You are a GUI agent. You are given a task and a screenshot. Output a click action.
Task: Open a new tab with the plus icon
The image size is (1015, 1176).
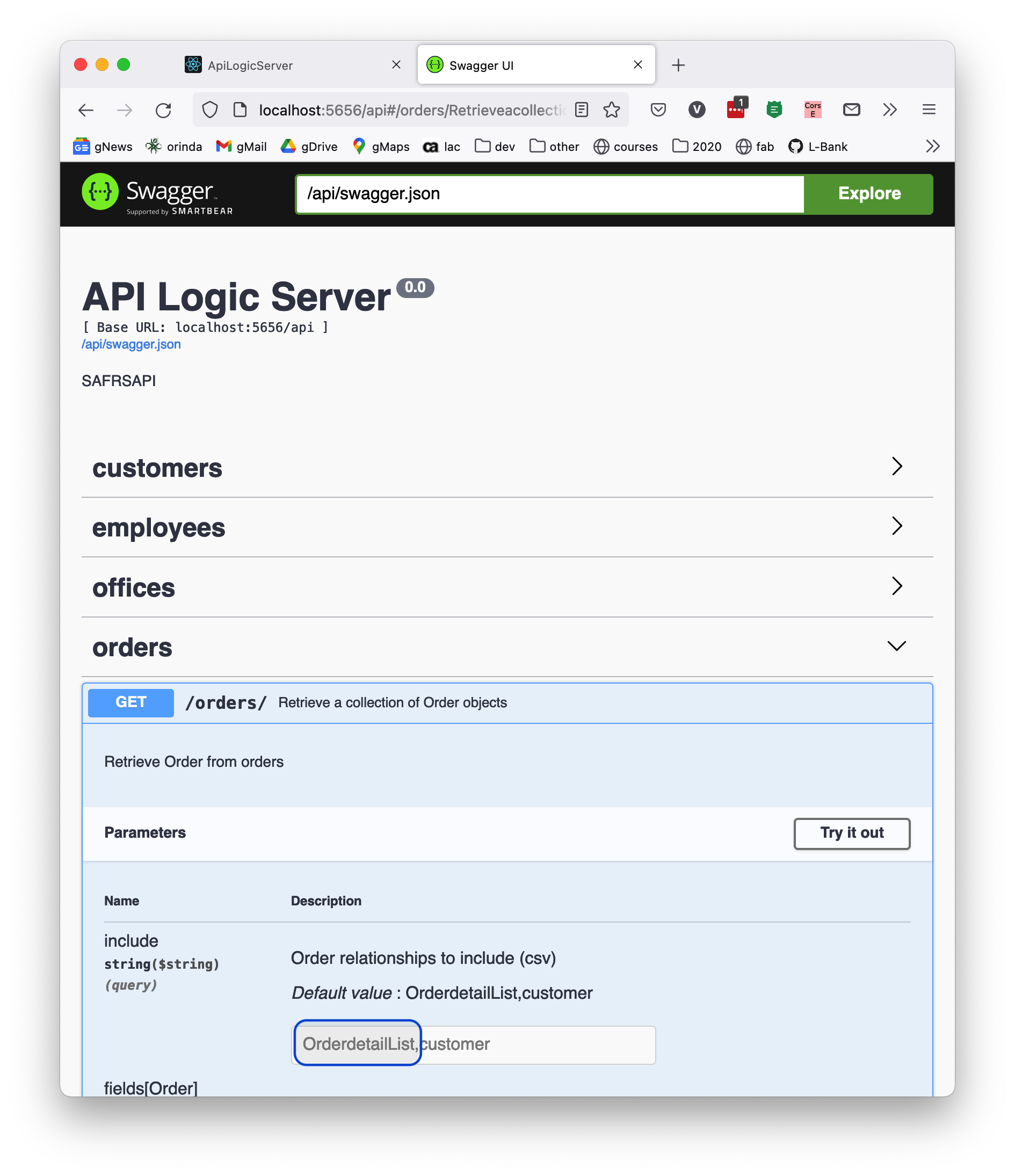click(678, 66)
